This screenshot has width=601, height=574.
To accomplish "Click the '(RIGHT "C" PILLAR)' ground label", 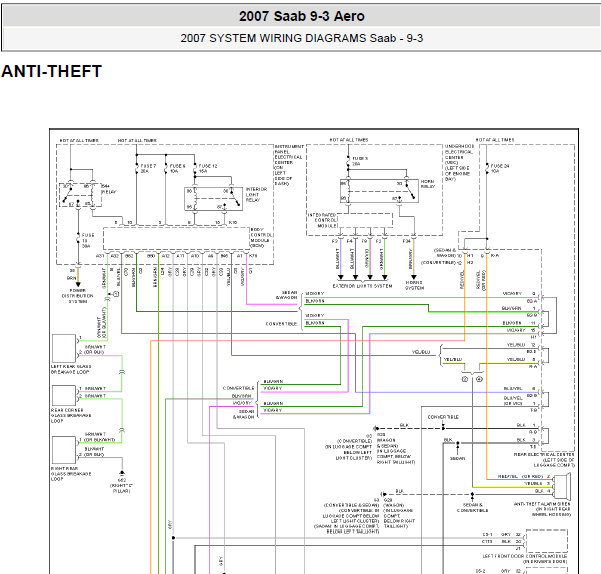I will point(121,488).
